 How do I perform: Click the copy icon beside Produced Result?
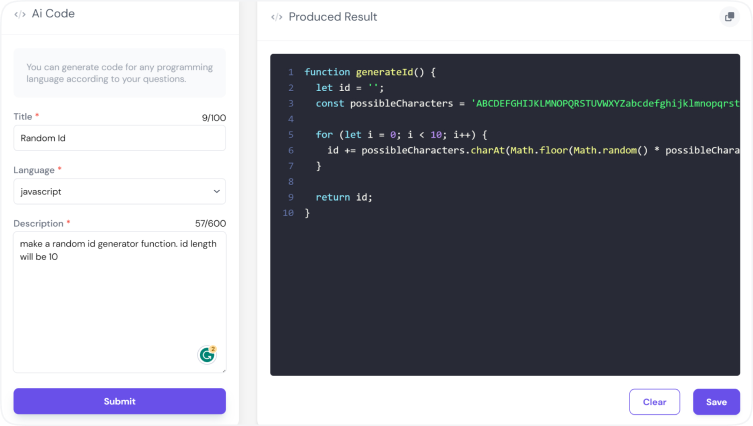[x=728, y=17]
